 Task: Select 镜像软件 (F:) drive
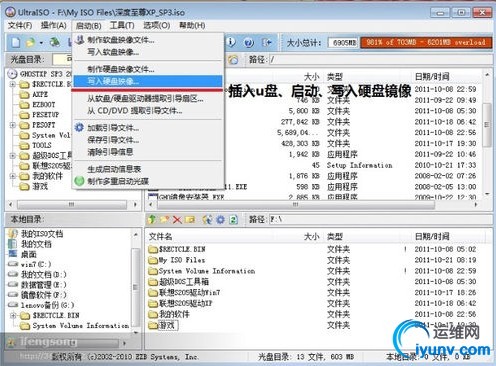[44, 295]
